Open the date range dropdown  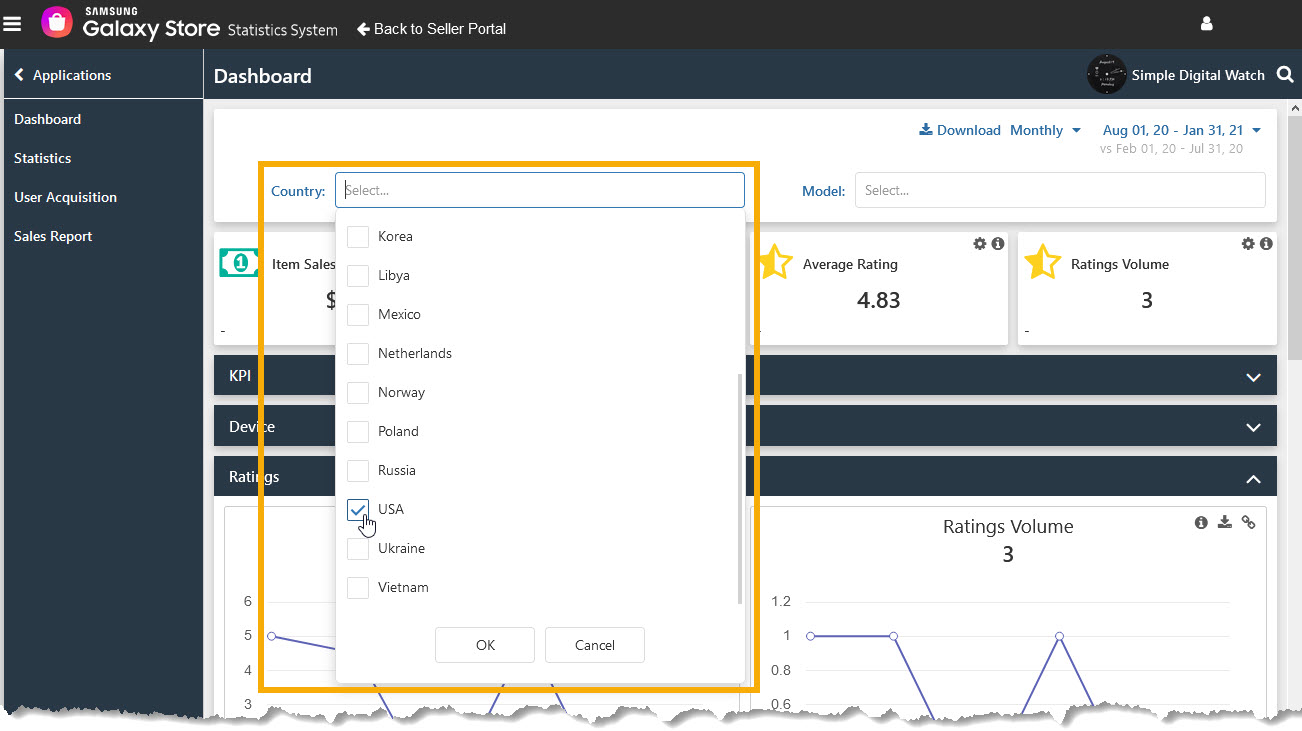point(1181,130)
